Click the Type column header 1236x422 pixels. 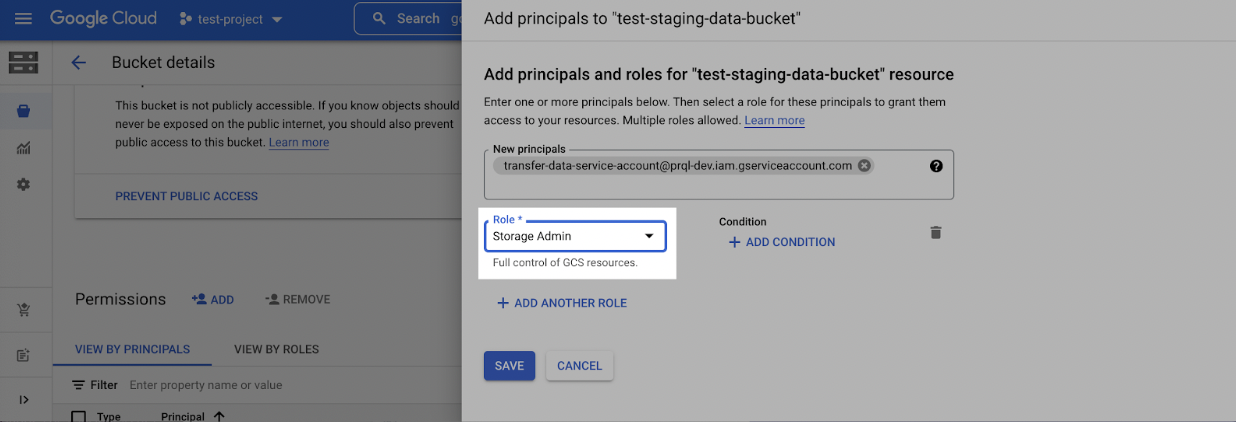pos(109,416)
